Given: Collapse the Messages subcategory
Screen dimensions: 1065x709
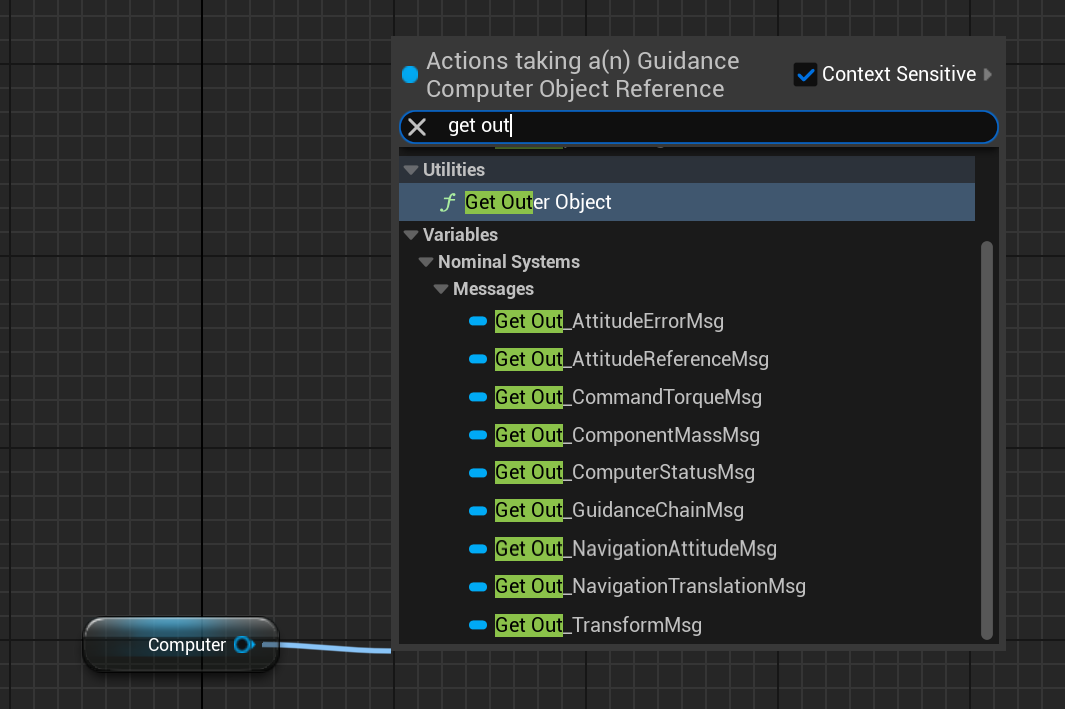Looking at the screenshot, I should pos(441,289).
